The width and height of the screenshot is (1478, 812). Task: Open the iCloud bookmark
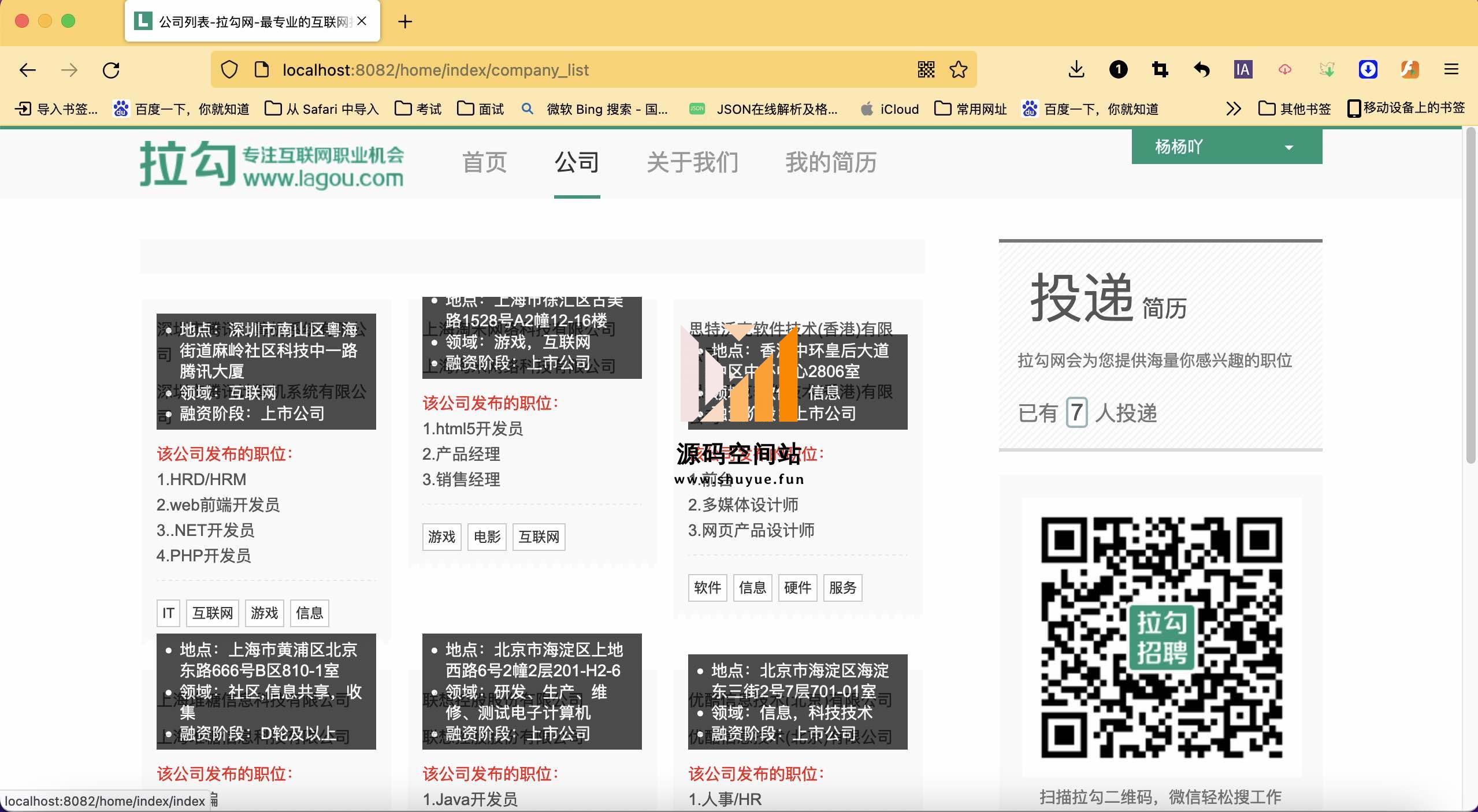(x=889, y=109)
